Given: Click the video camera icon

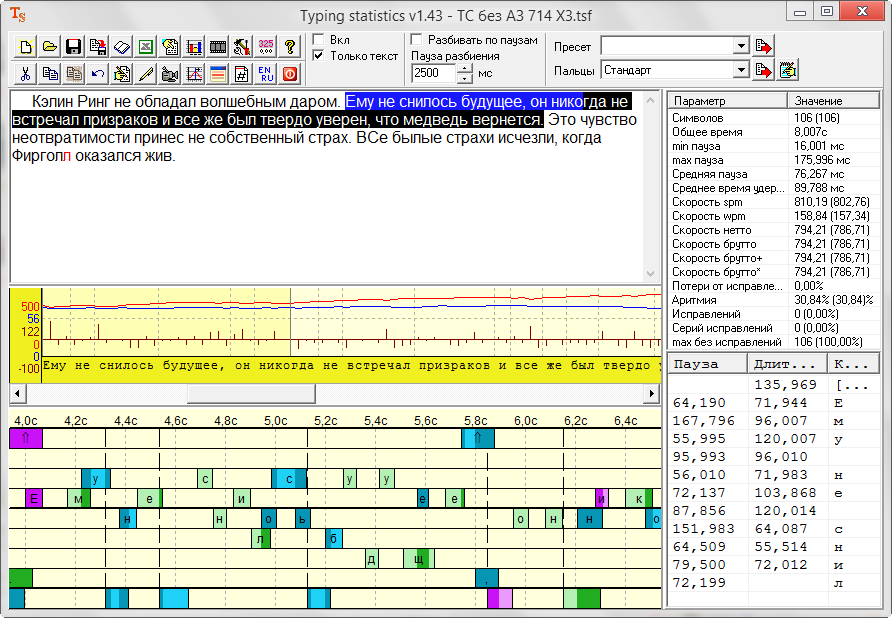Looking at the screenshot, I should tap(169, 73).
